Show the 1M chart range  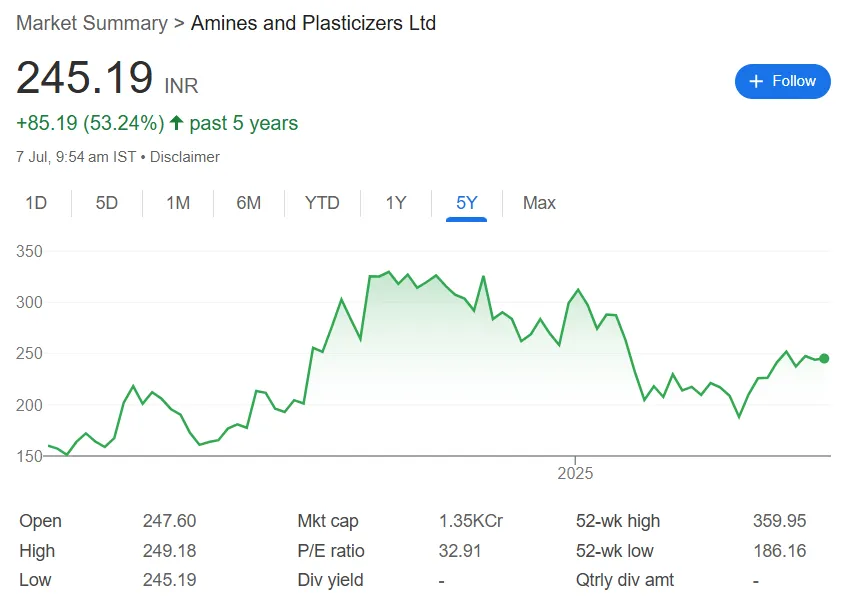178,203
